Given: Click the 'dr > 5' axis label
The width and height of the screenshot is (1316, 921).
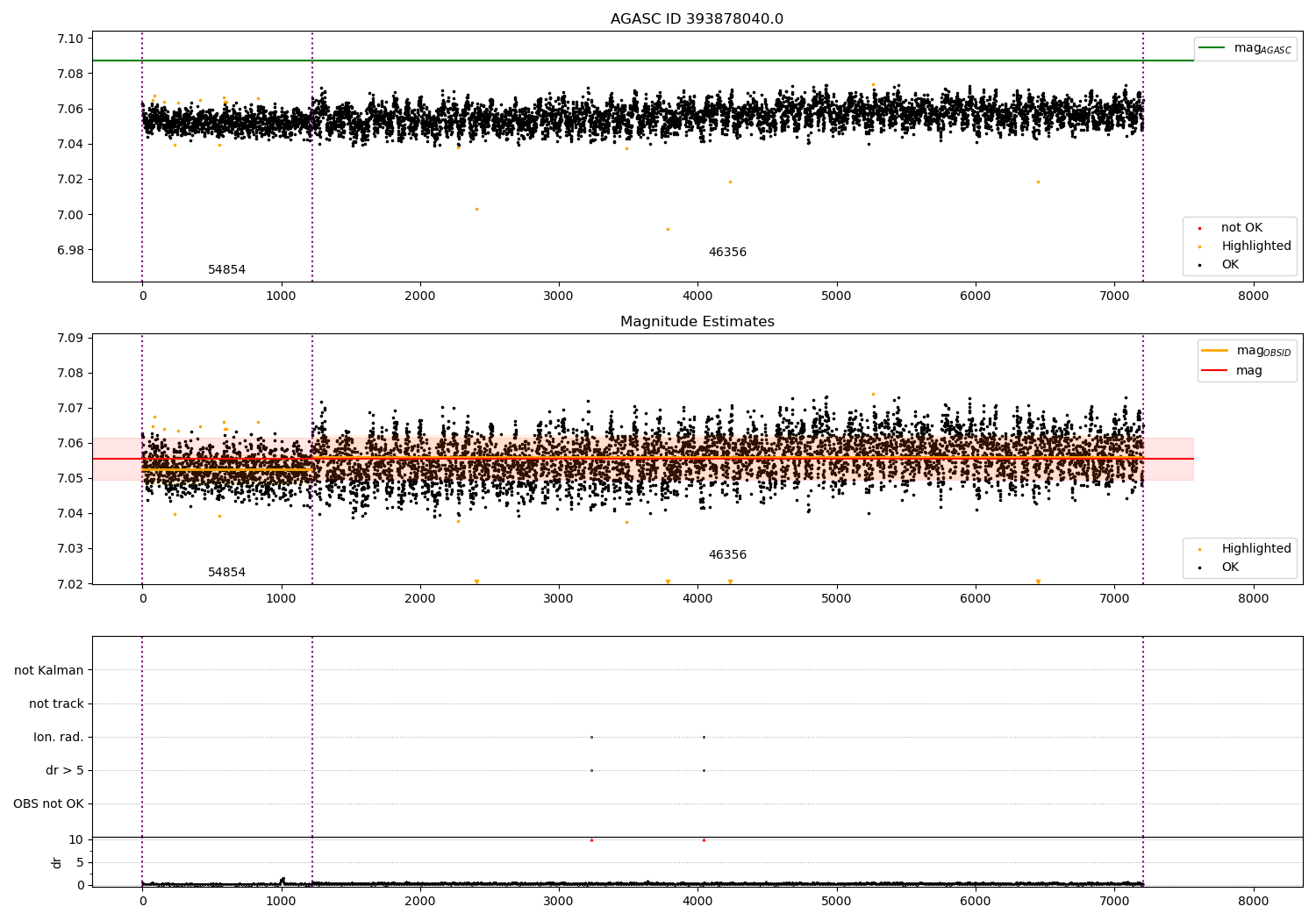Looking at the screenshot, I should click(64, 771).
